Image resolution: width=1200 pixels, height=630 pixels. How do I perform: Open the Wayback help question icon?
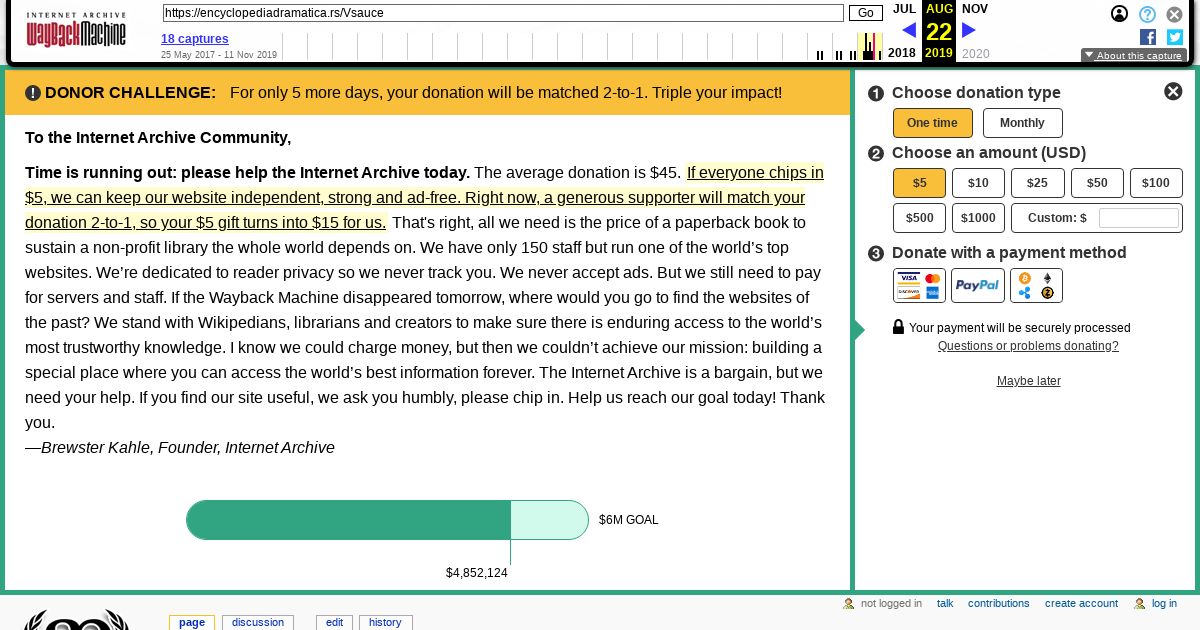coord(1148,14)
